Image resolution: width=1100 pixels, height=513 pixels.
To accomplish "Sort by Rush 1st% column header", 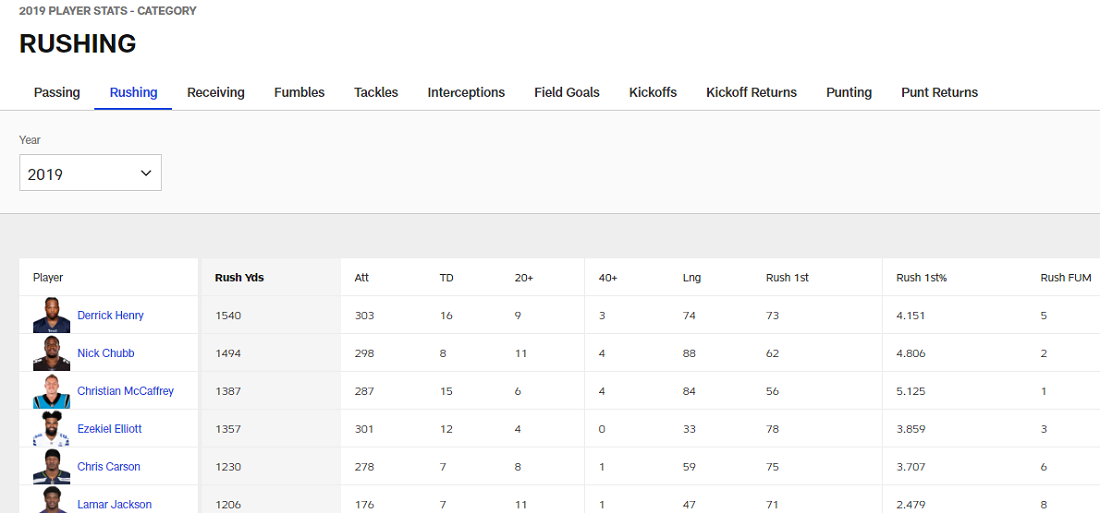I will [x=921, y=277].
